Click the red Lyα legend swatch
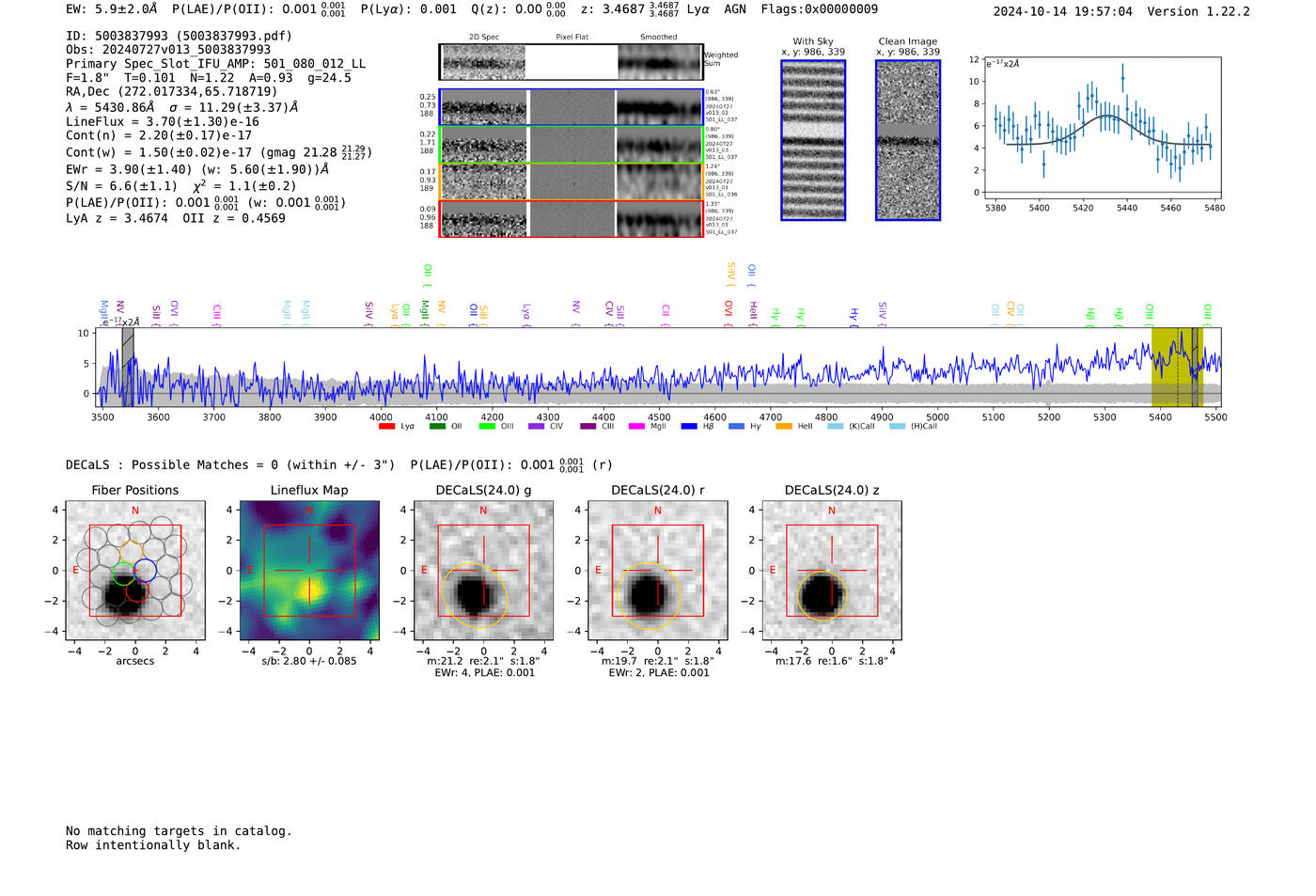 pos(386,427)
